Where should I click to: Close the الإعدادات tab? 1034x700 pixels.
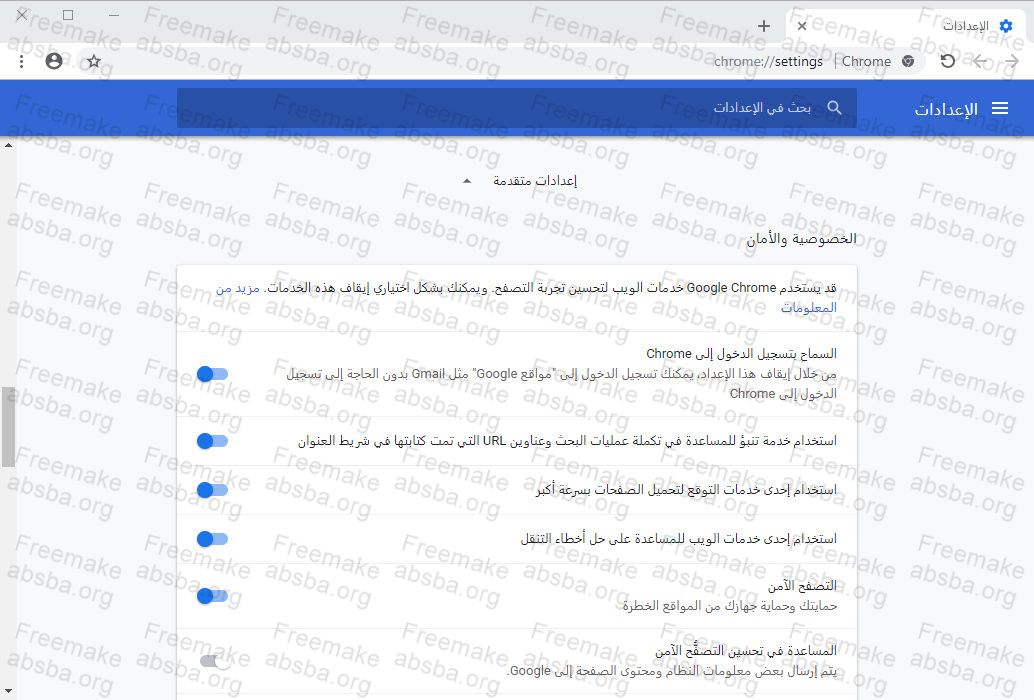click(x=802, y=26)
